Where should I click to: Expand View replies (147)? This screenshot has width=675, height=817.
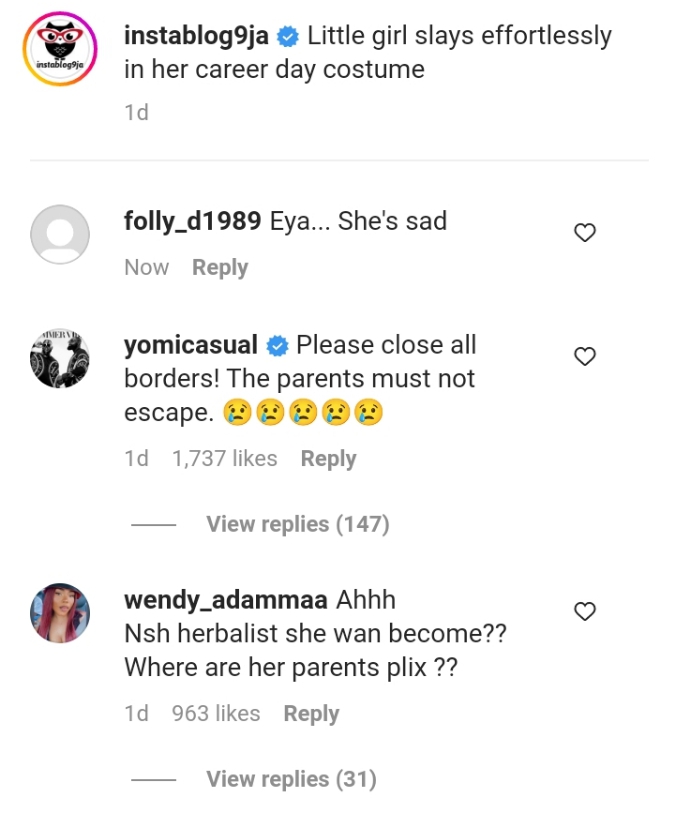pos(297,524)
